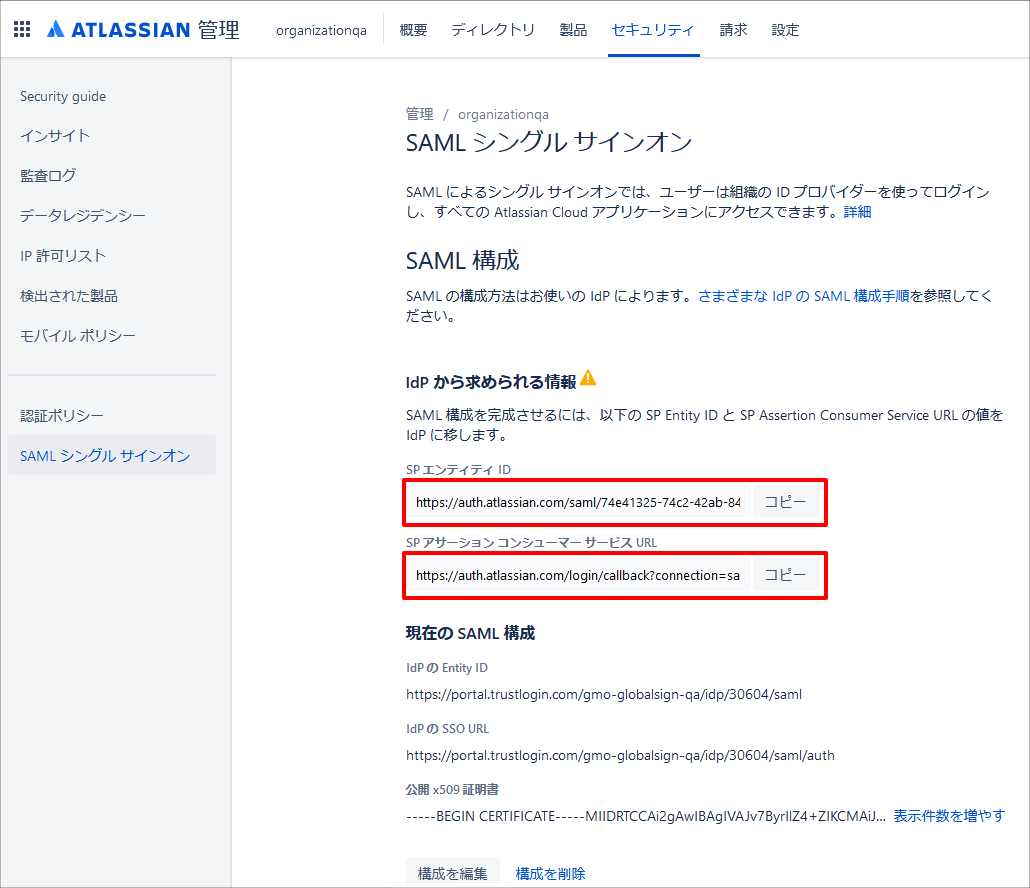Click the Atlassian logo

143,30
